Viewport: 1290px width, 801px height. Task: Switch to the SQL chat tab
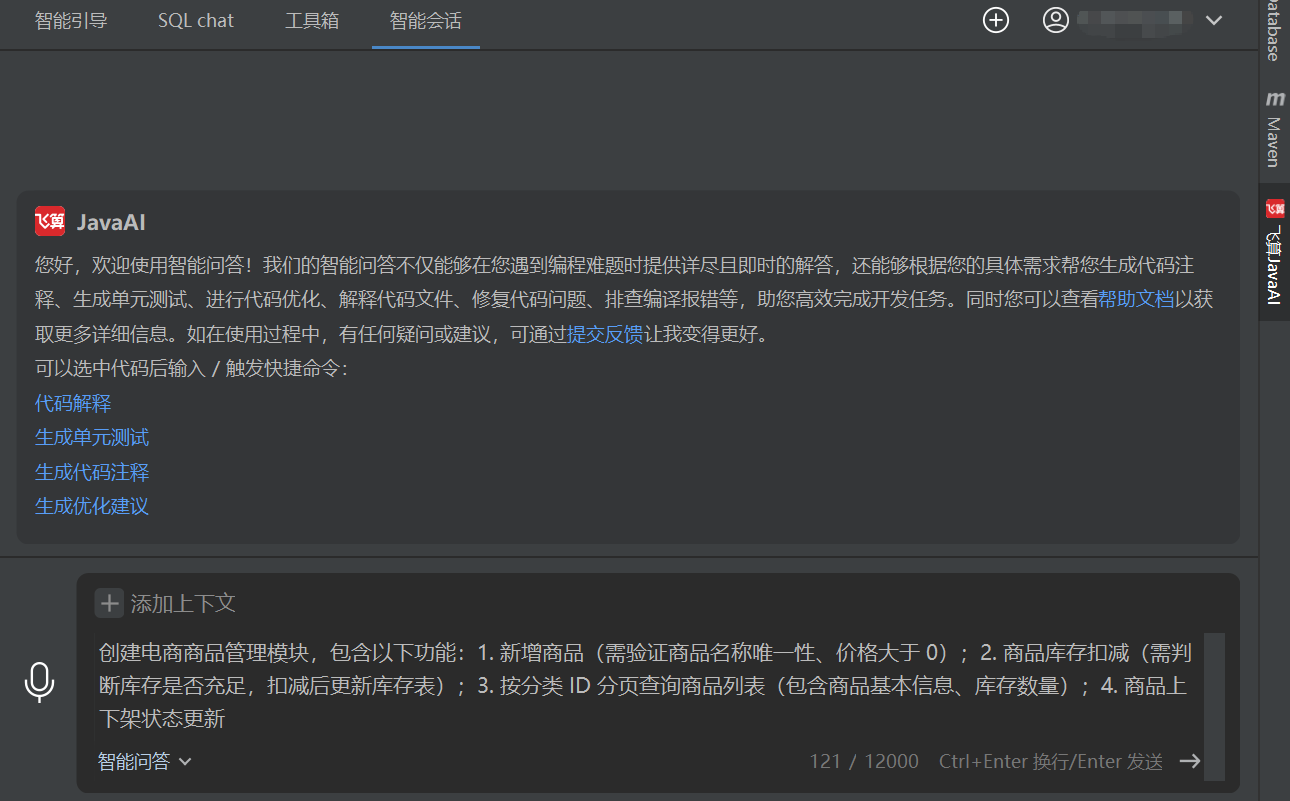[x=195, y=20]
